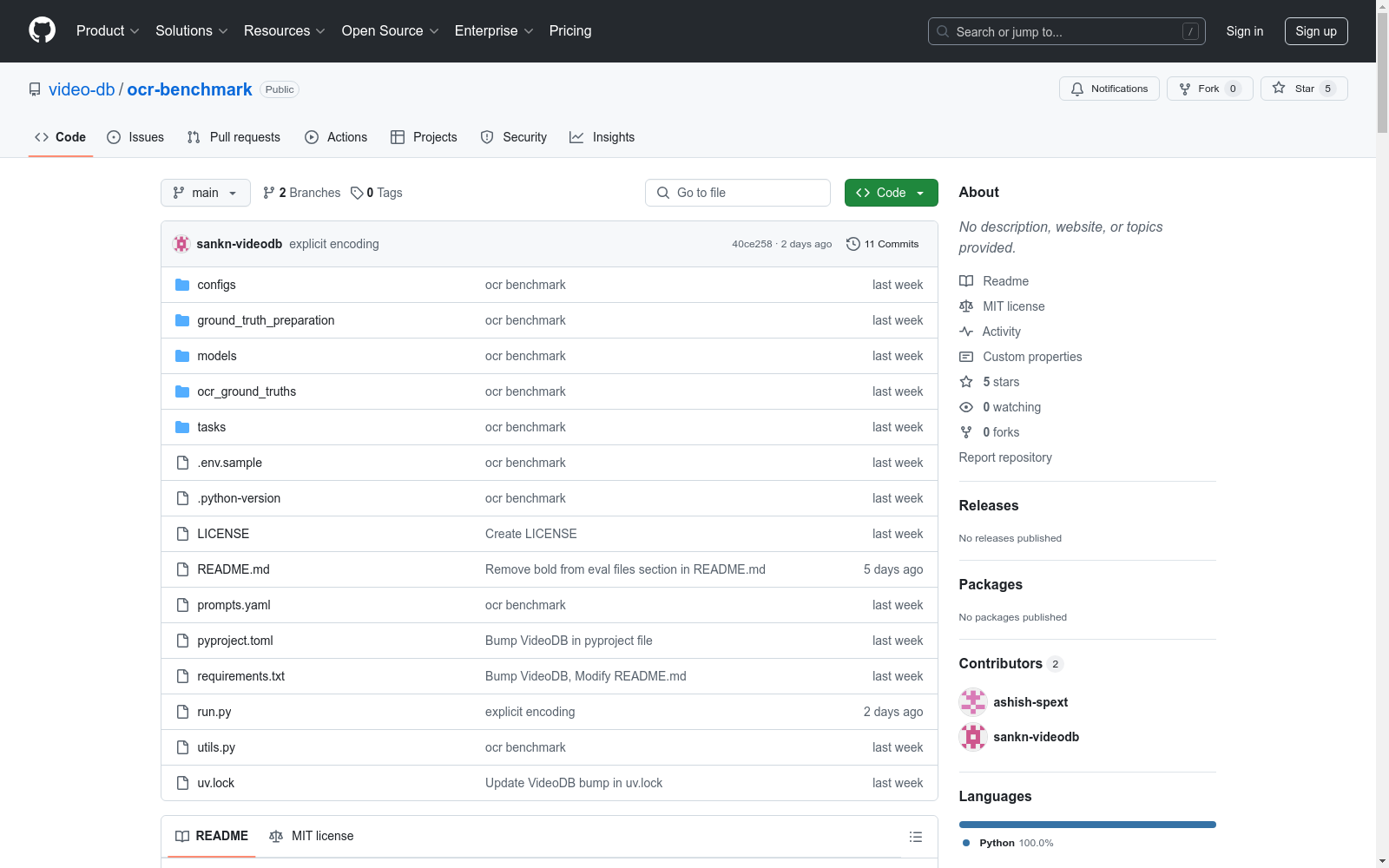Open the Pull requests tab
1389x868 pixels.
234,137
